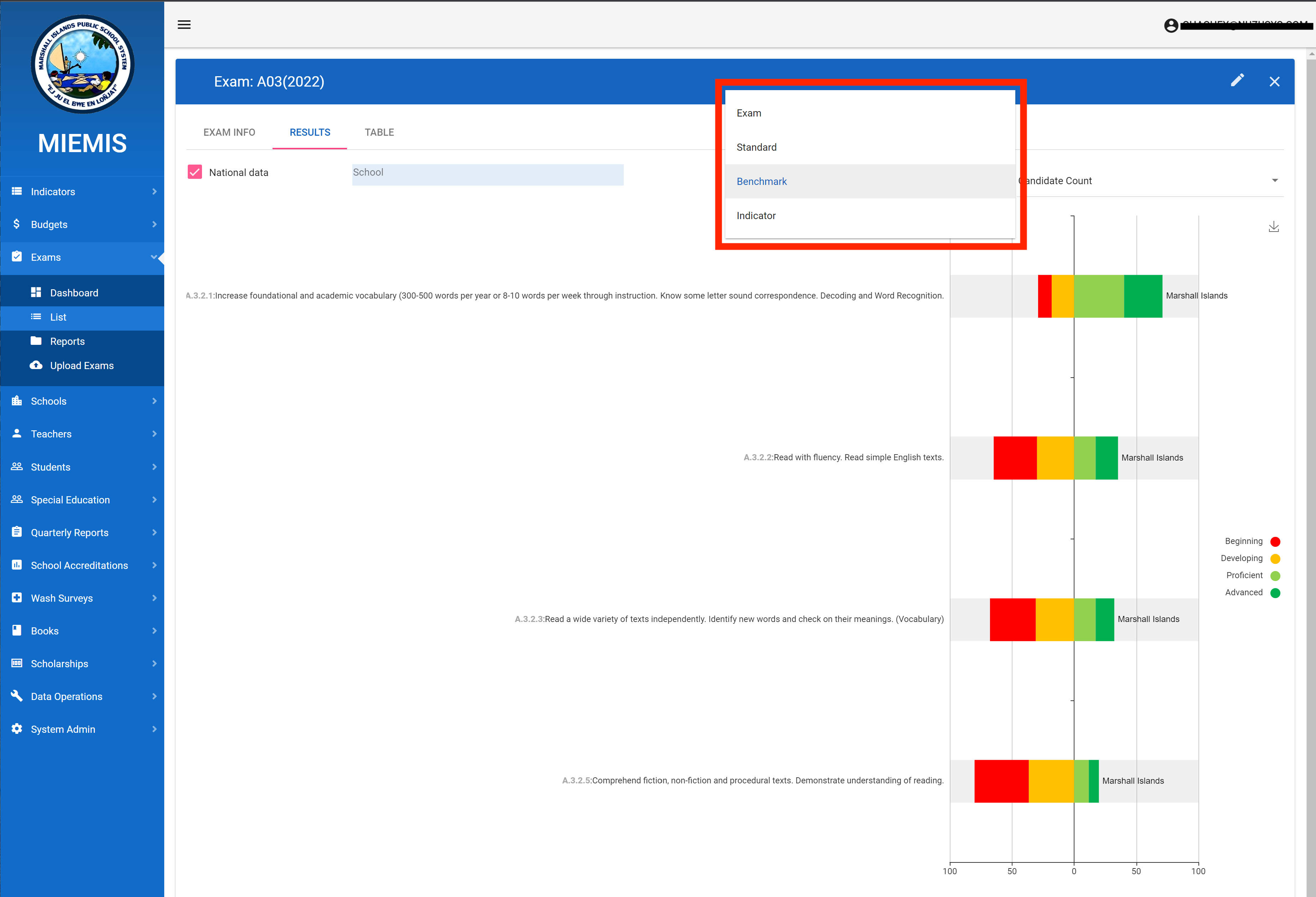
Task: Click the pencil edit icon
Action: (x=1237, y=81)
